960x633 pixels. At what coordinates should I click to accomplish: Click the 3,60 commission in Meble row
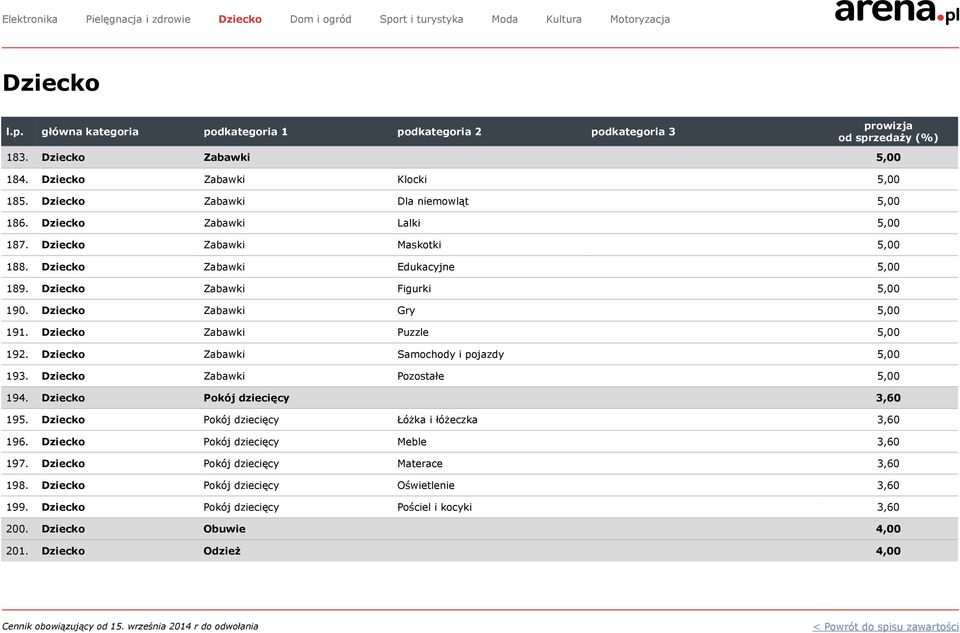[888, 442]
